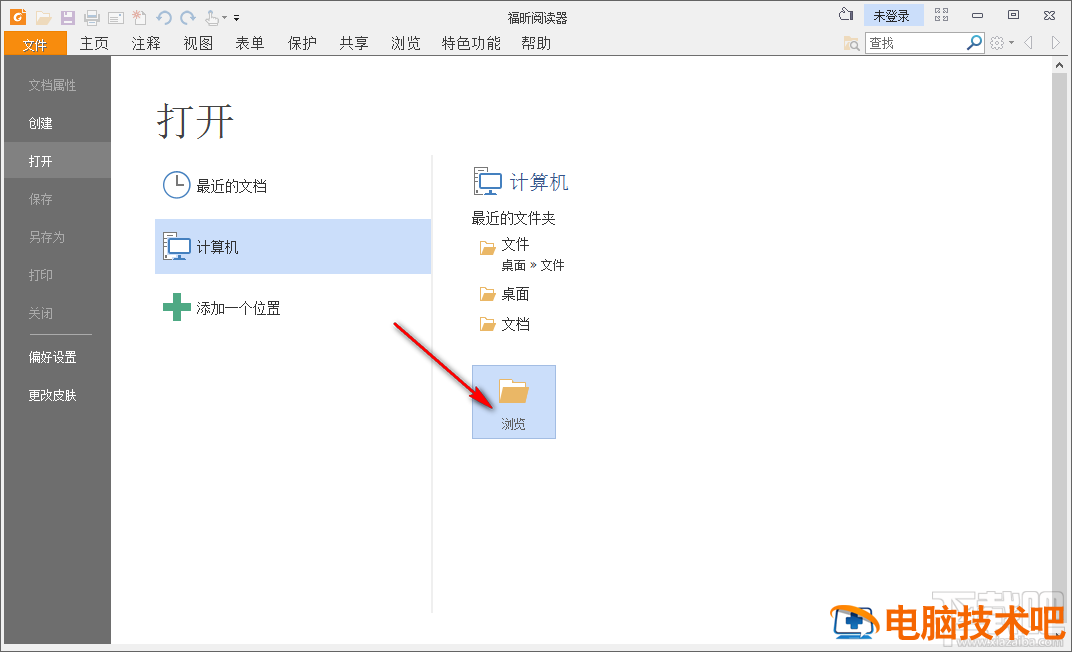This screenshot has width=1072, height=652.
Task: Click folder icon beside 桌面
Action: tap(487, 294)
